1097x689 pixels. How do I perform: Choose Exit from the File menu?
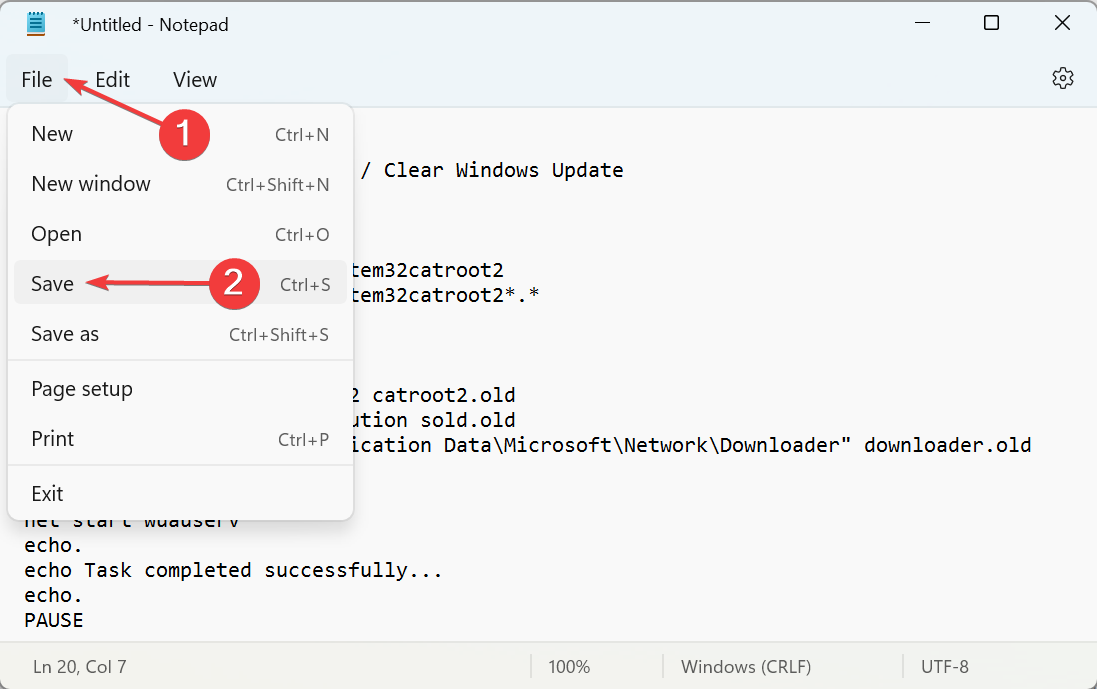tap(181, 494)
